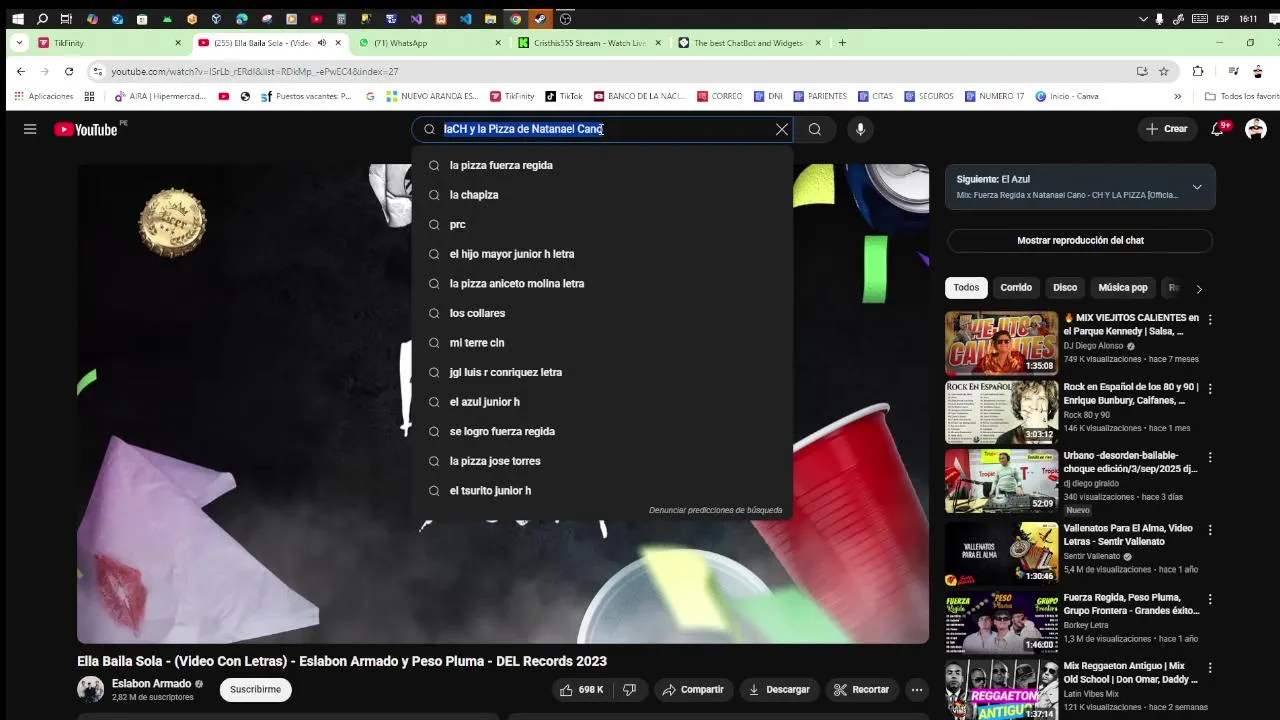Reload the page with refresh icon
Image resolution: width=1280 pixels, height=720 pixels.
tap(69, 72)
